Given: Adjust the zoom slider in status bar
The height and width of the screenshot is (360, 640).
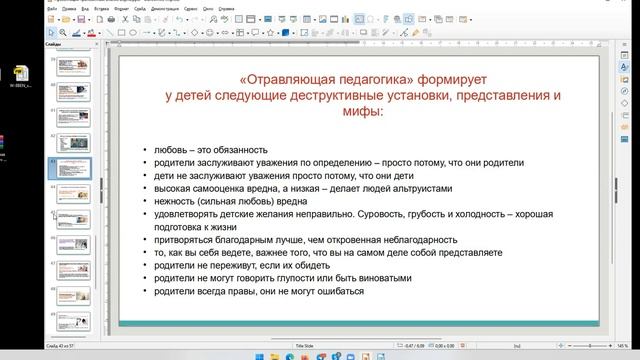Looking at the screenshot, I should click(590, 346).
